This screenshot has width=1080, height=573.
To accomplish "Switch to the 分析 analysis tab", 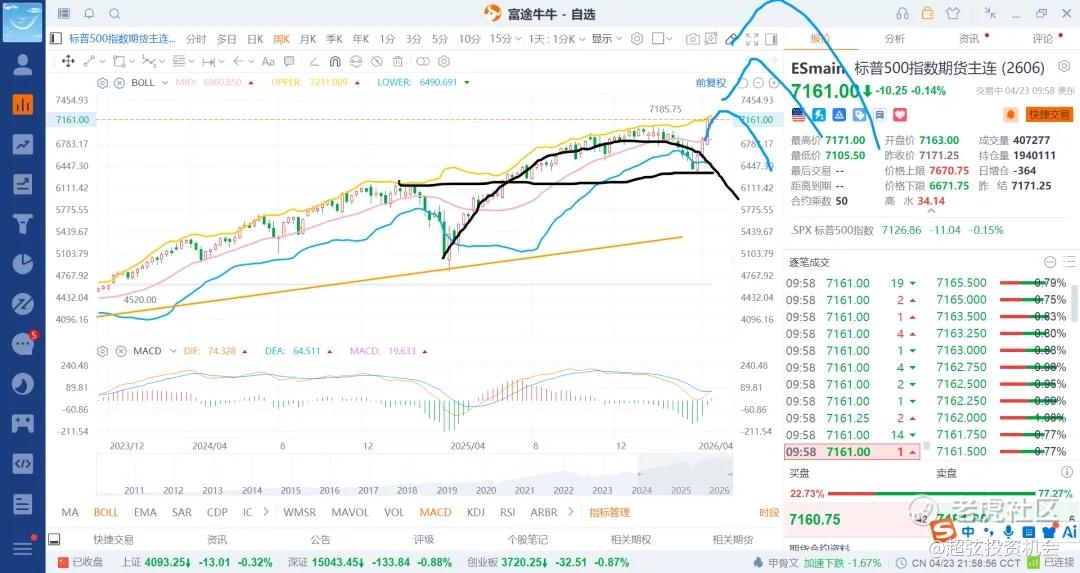I will click(894, 39).
